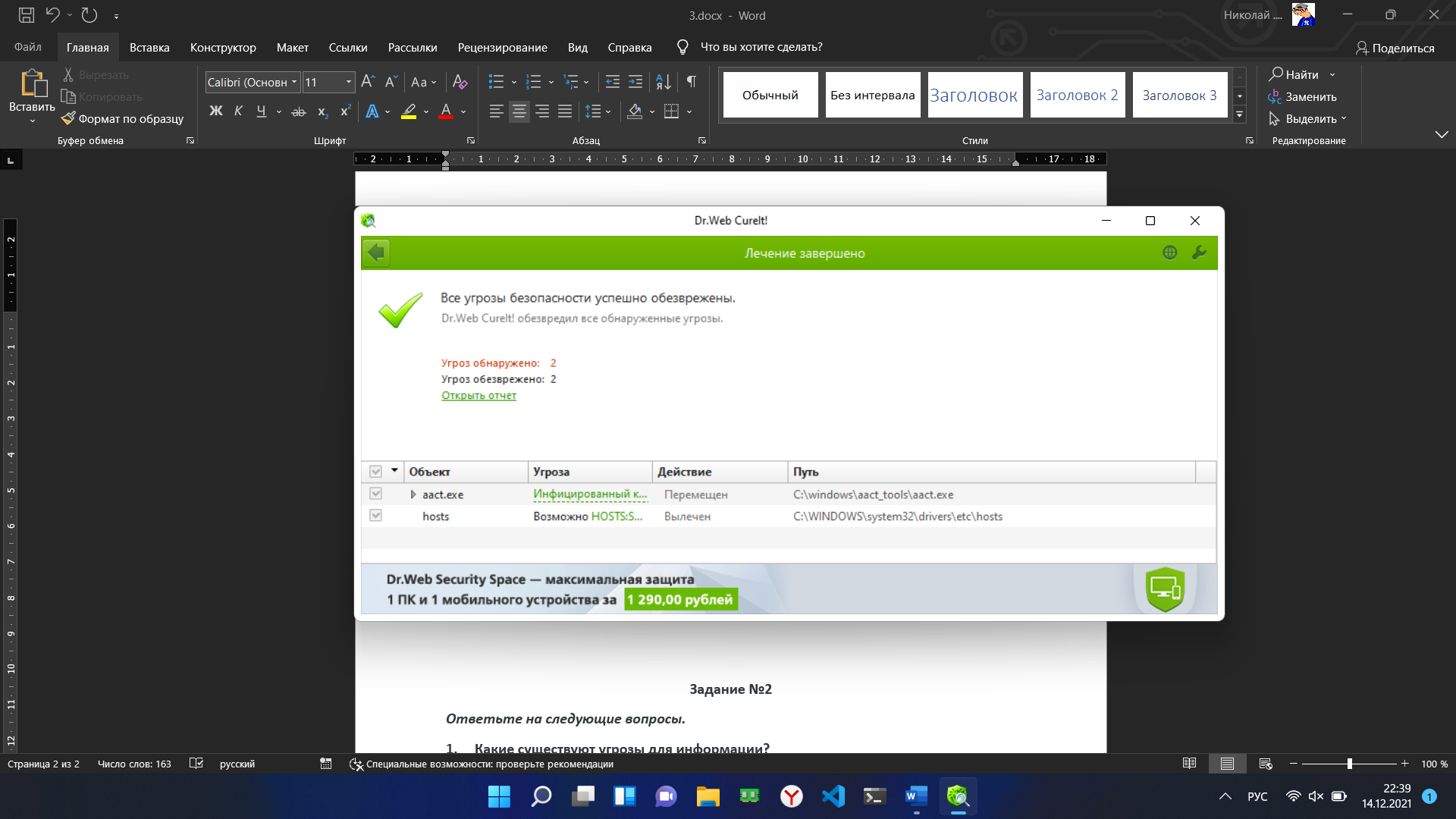
Task: Click the Путь column header
Action: [x=991, y=472]
